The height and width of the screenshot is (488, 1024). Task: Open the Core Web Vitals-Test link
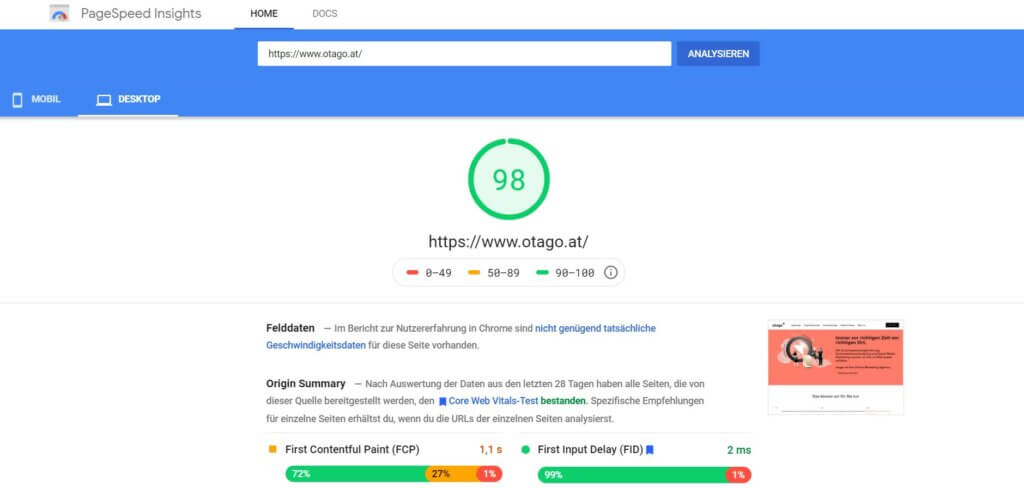coord(493,400)
